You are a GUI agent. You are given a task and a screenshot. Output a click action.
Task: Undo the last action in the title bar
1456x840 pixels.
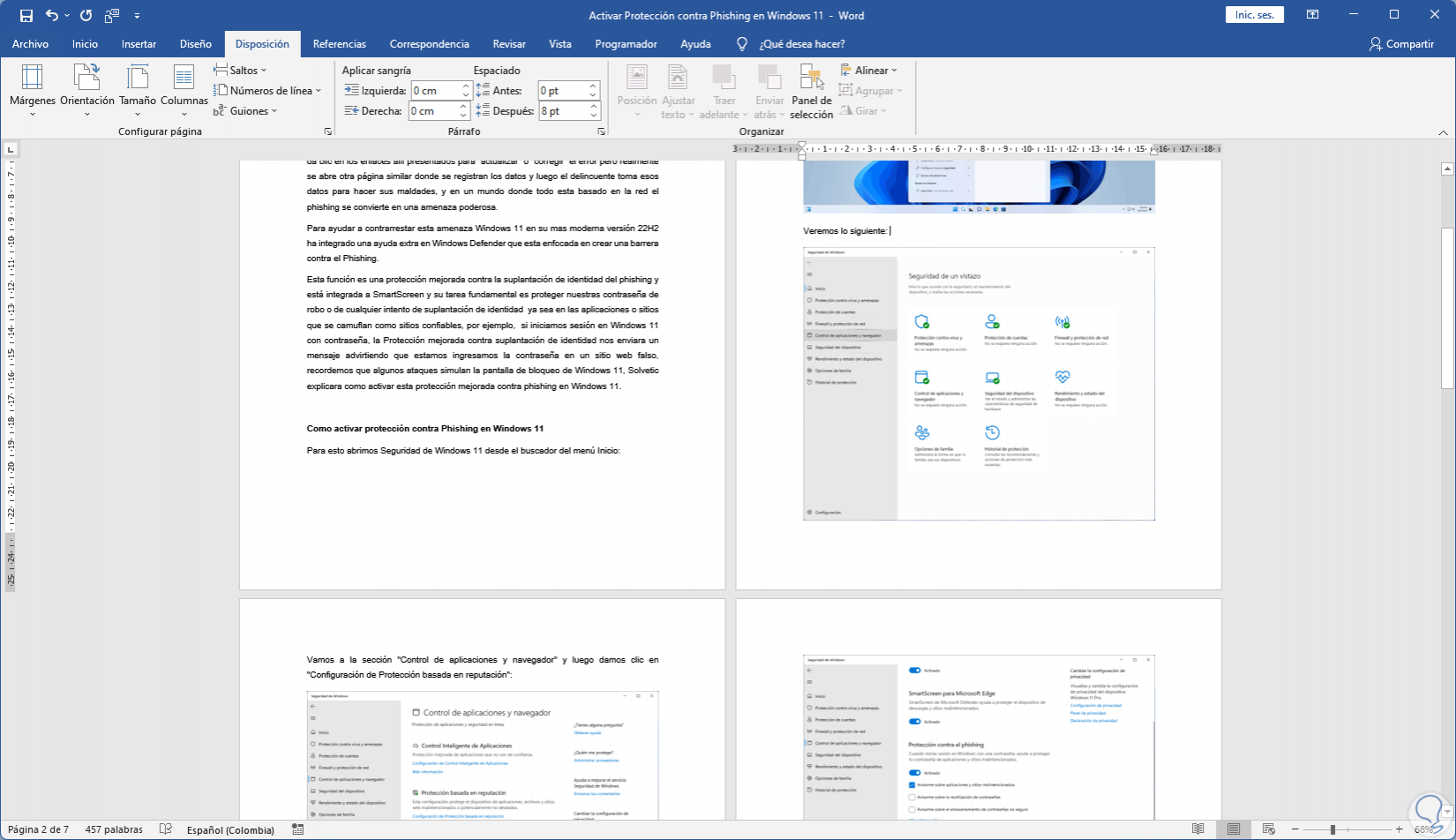(52, 16)
